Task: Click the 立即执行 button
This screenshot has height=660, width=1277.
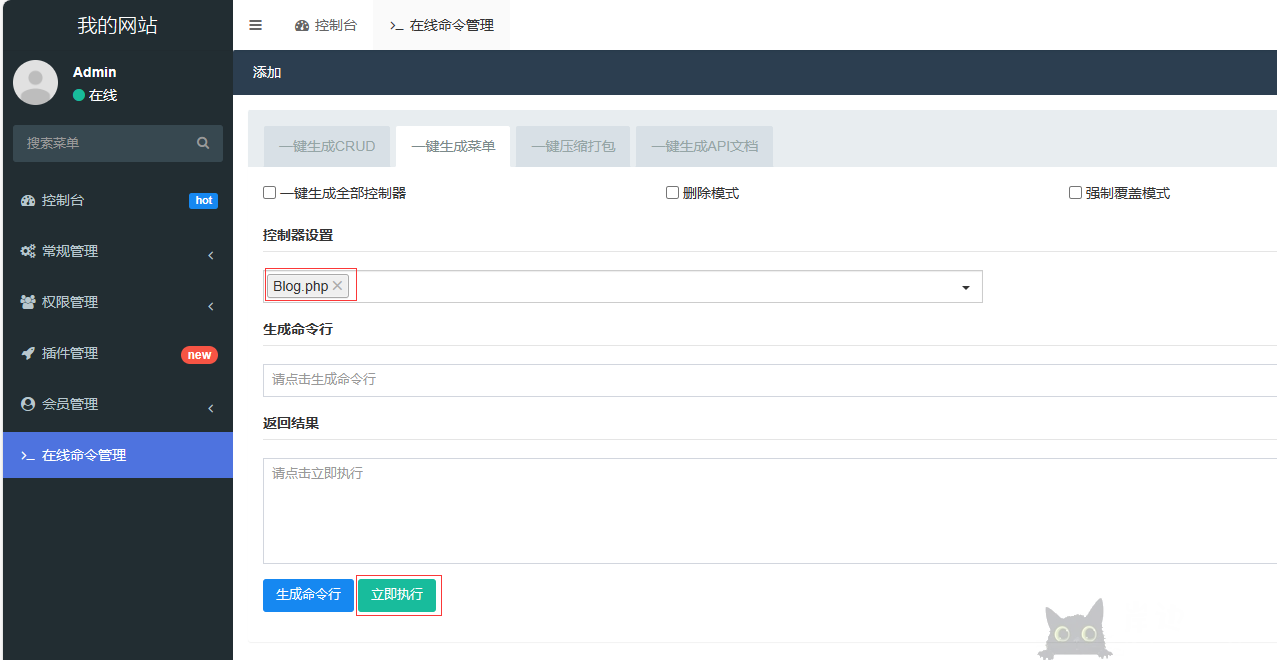Action: (398, 595)
